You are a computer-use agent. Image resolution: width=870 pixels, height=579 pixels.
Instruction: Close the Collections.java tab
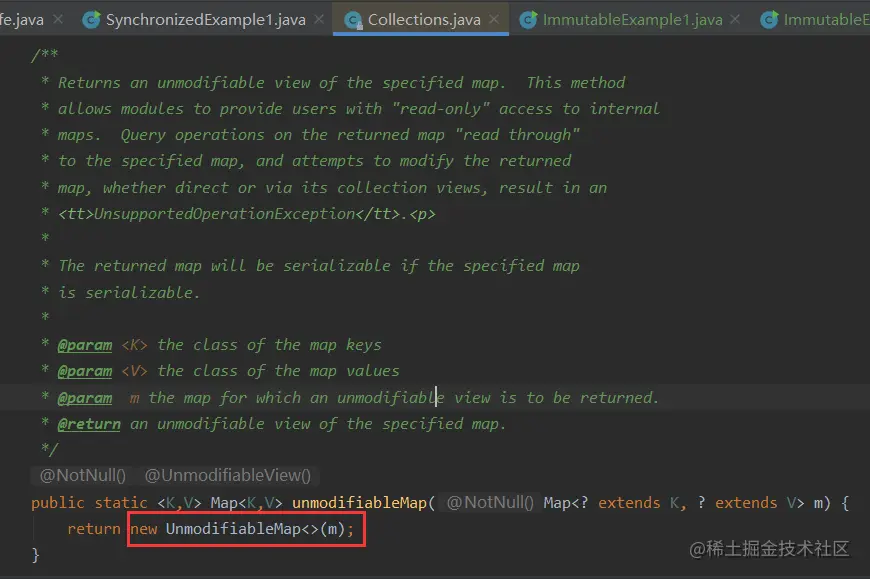tap(494, 19)
